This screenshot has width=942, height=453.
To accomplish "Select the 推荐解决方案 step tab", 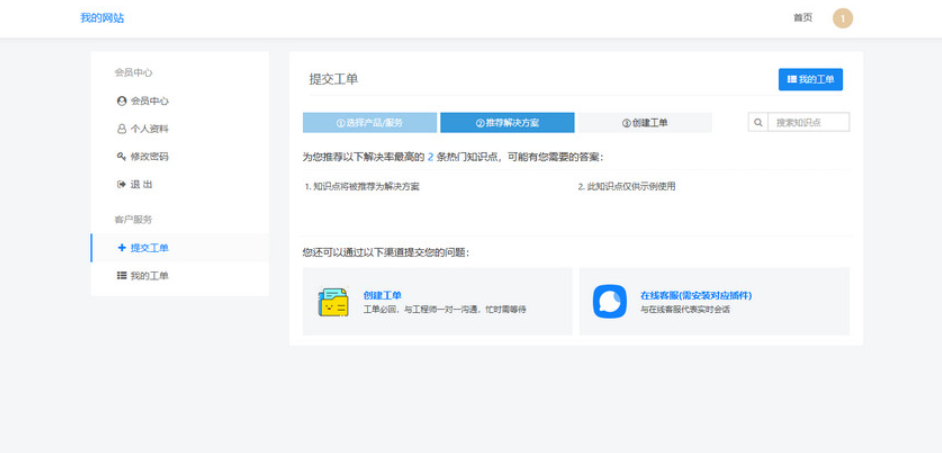I will [507, 123].
